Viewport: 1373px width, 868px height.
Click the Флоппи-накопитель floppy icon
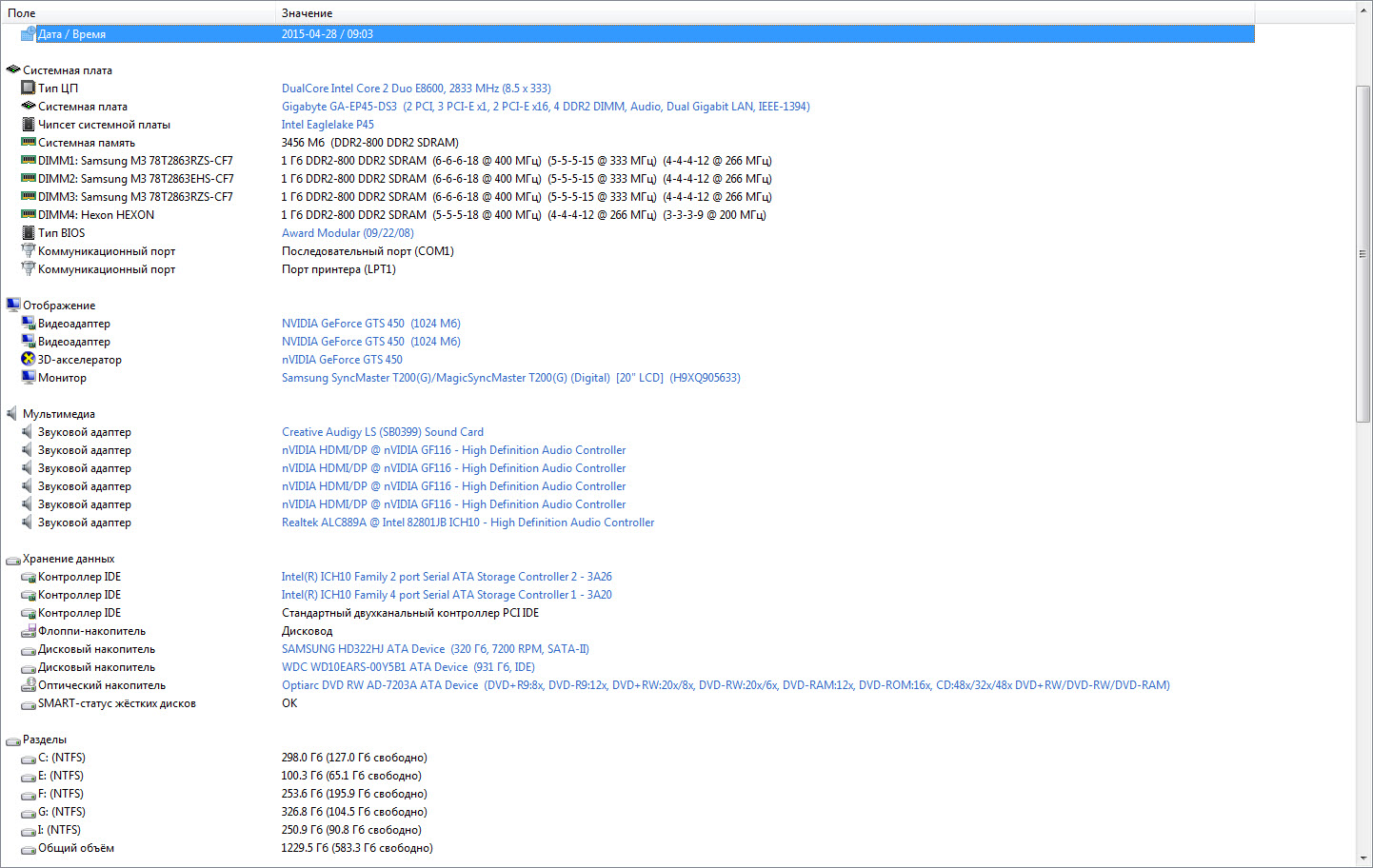click(29, 631)
